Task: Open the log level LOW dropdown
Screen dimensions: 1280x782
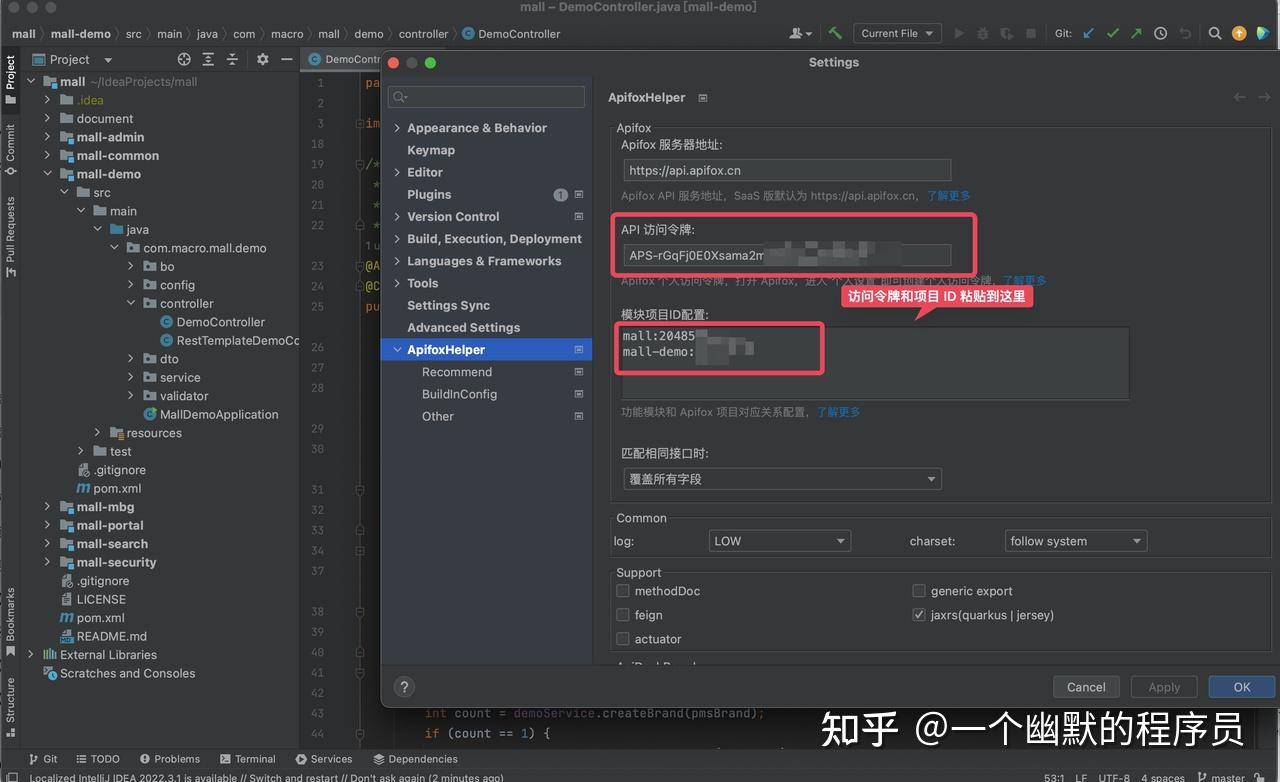Action: coord(779,541)
